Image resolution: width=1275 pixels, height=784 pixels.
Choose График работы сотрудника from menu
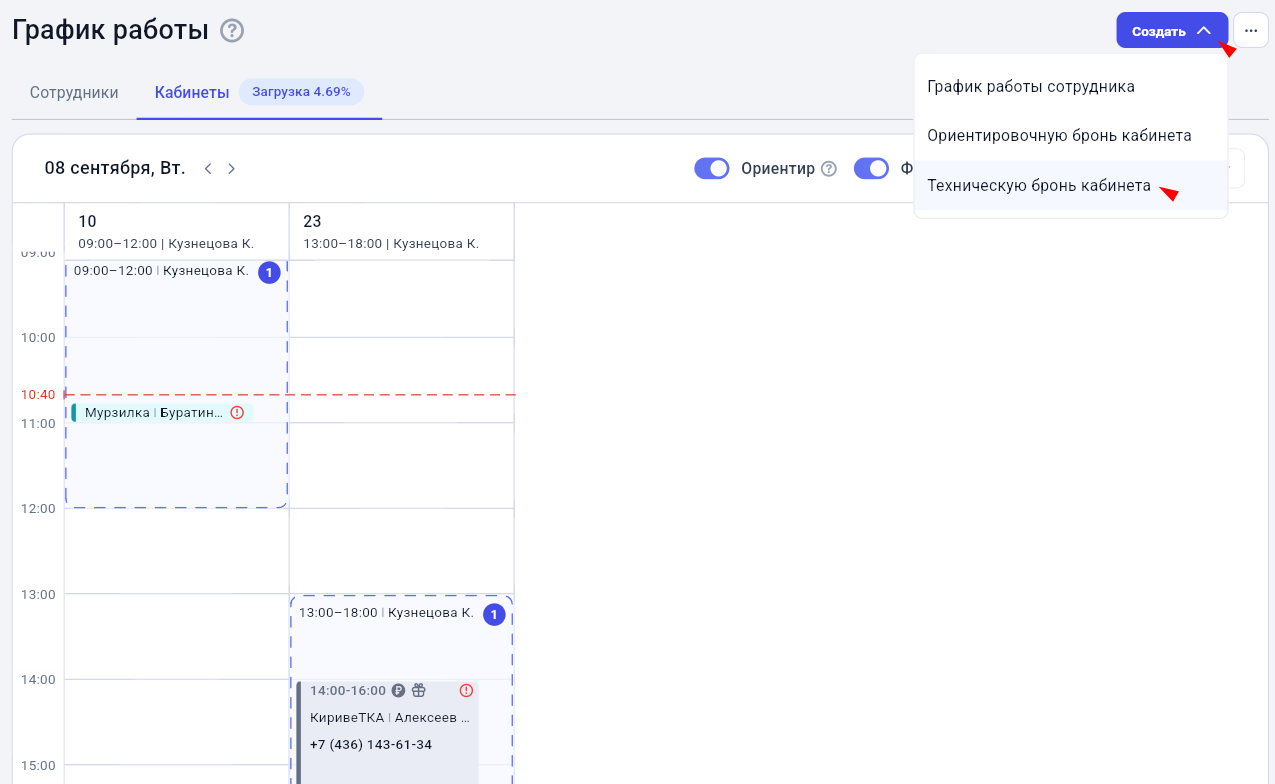click(x=1071, y=87)
